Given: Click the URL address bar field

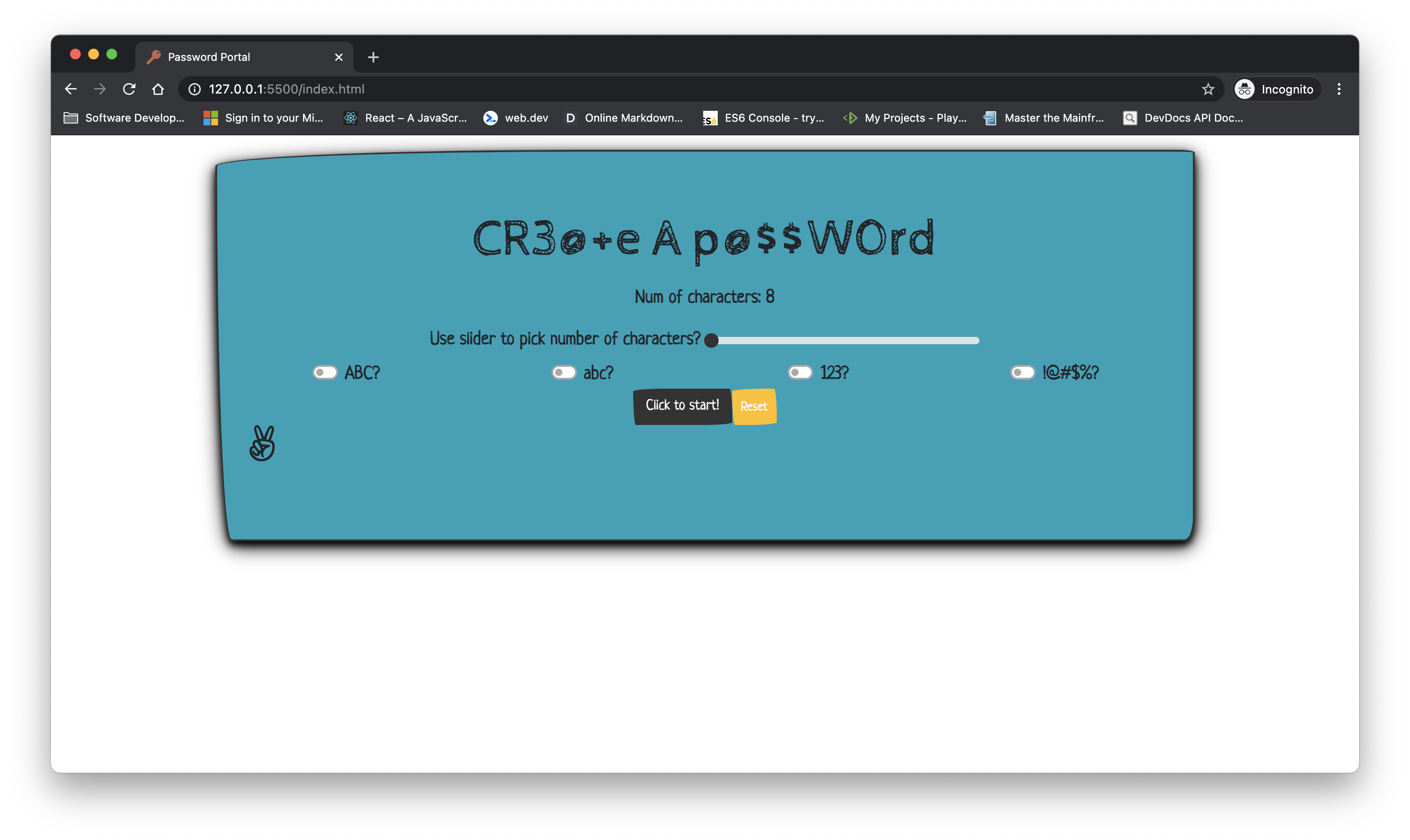Looking at the screenshot, I should (x=680, y=89).
